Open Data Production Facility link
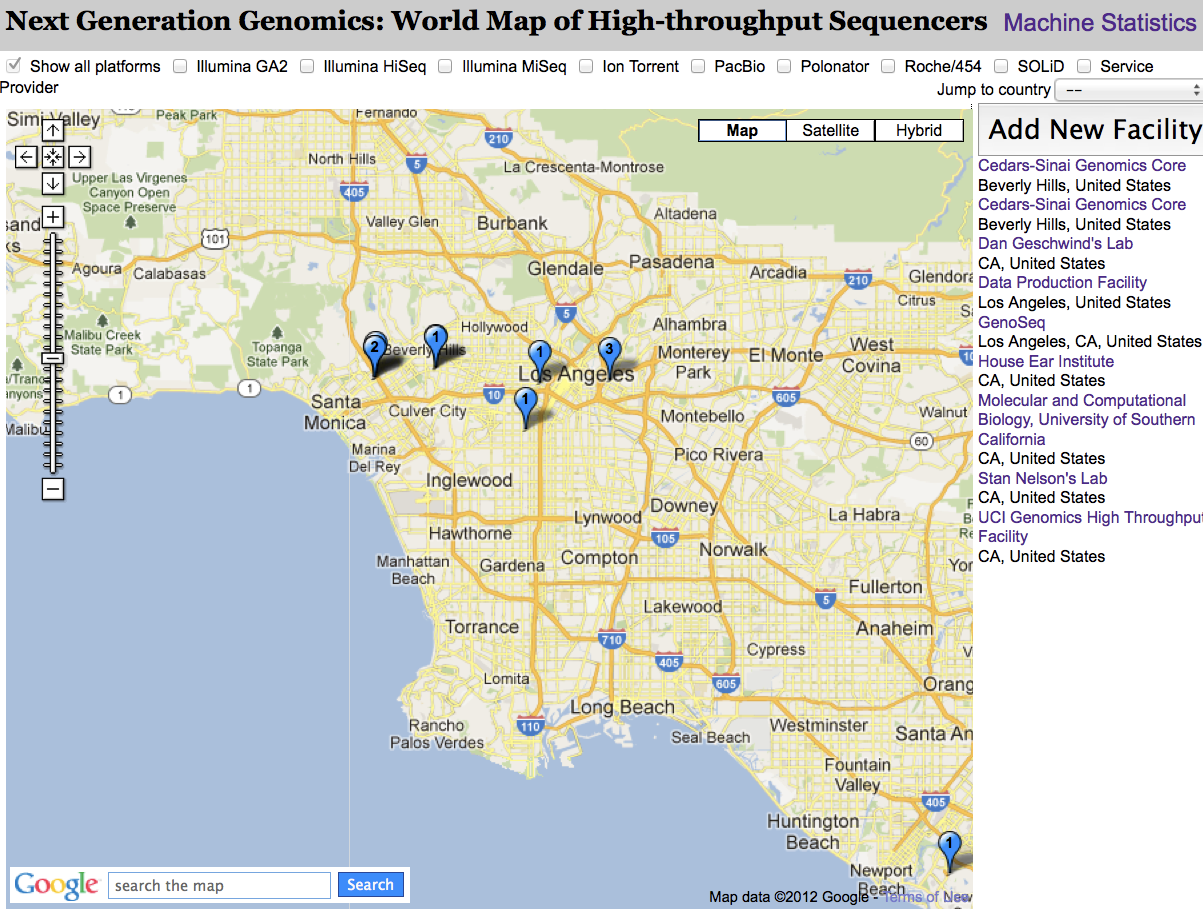Image resolution: width=1203 pixels, height=914 pixels. tap(1062, 283)
